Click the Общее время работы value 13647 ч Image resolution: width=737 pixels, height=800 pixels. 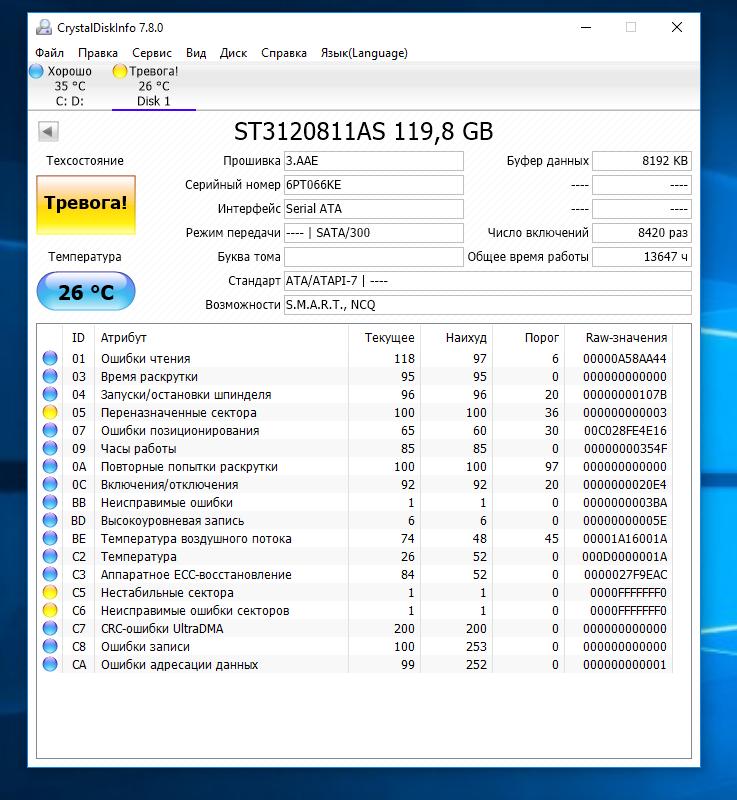point(642,257)
